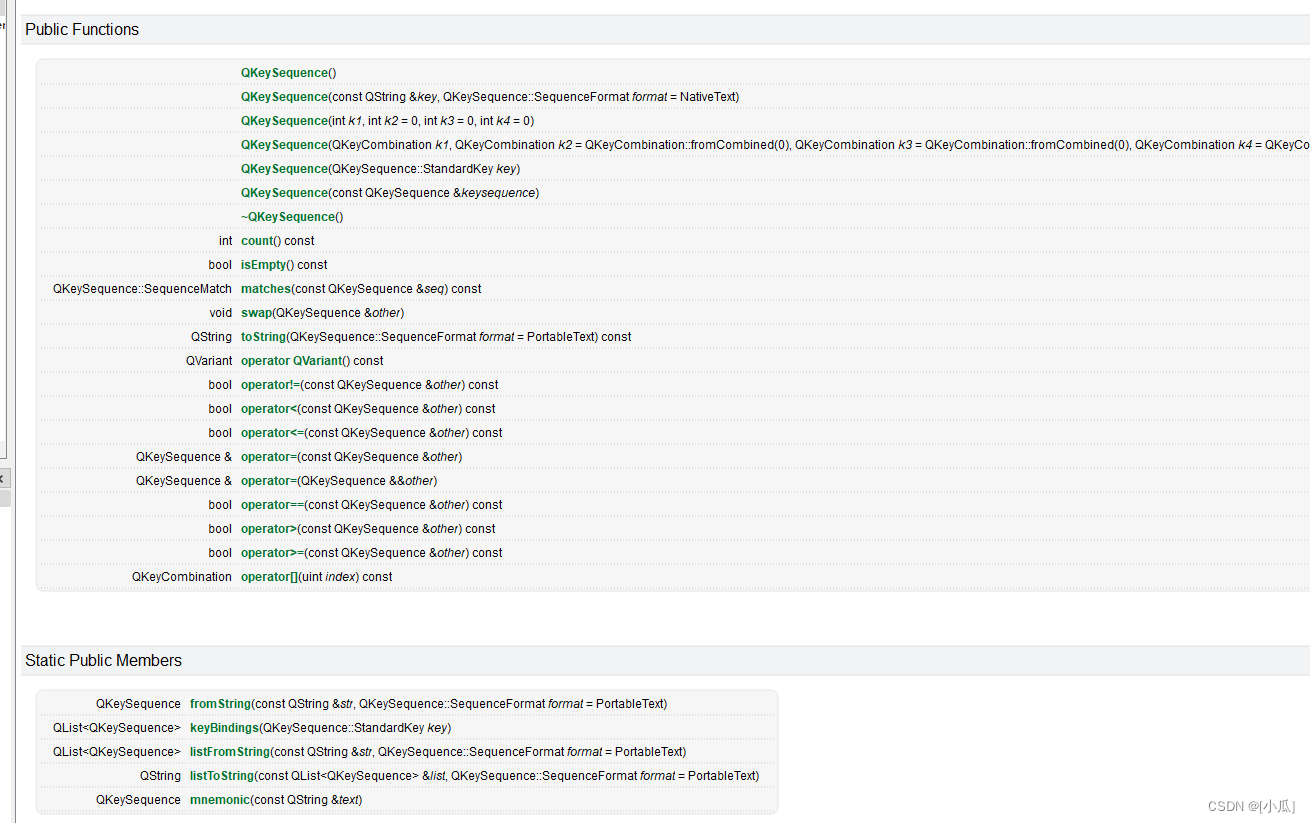This screenshot has height=823, width=1310.
Task: Click 'QString' return type in toString row
Action: point(212,337)
